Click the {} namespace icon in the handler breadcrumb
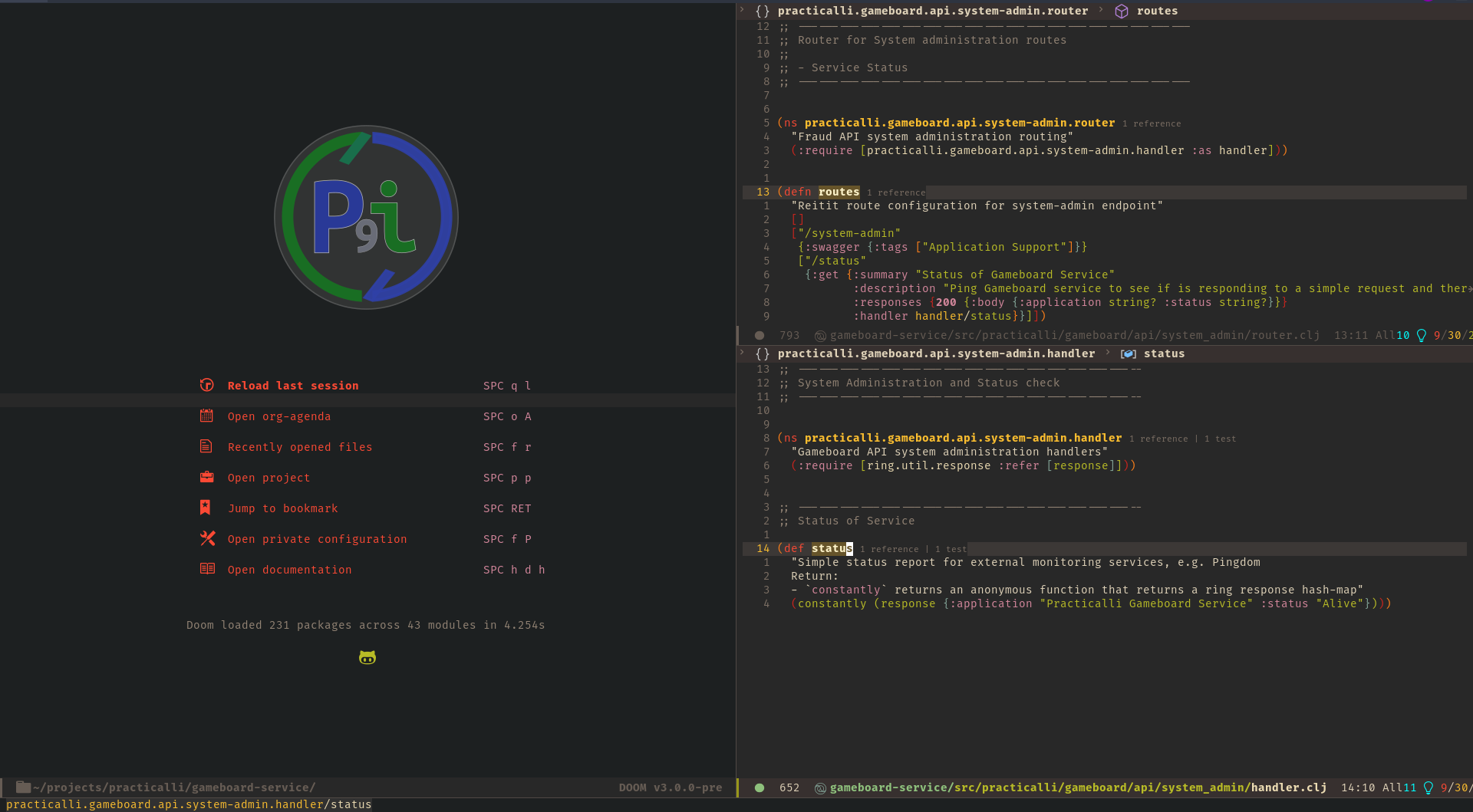Screen dimensions: 1473x812 coord(763,353)
